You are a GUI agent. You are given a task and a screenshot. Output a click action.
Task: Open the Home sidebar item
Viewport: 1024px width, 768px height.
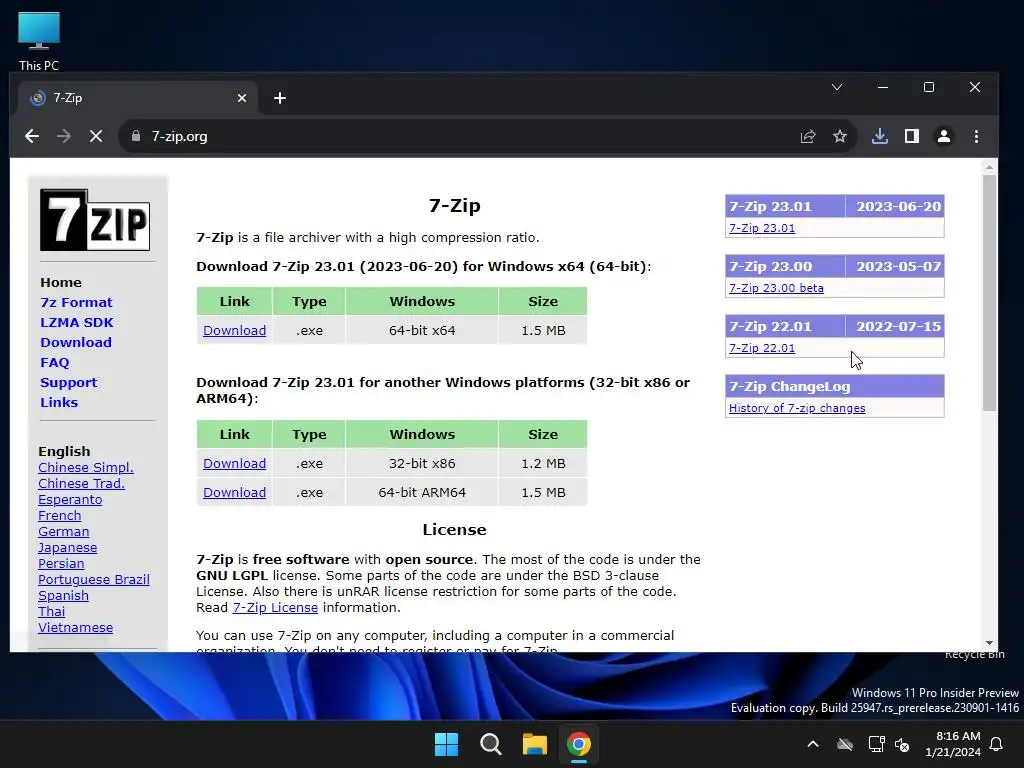coord(61,282)
